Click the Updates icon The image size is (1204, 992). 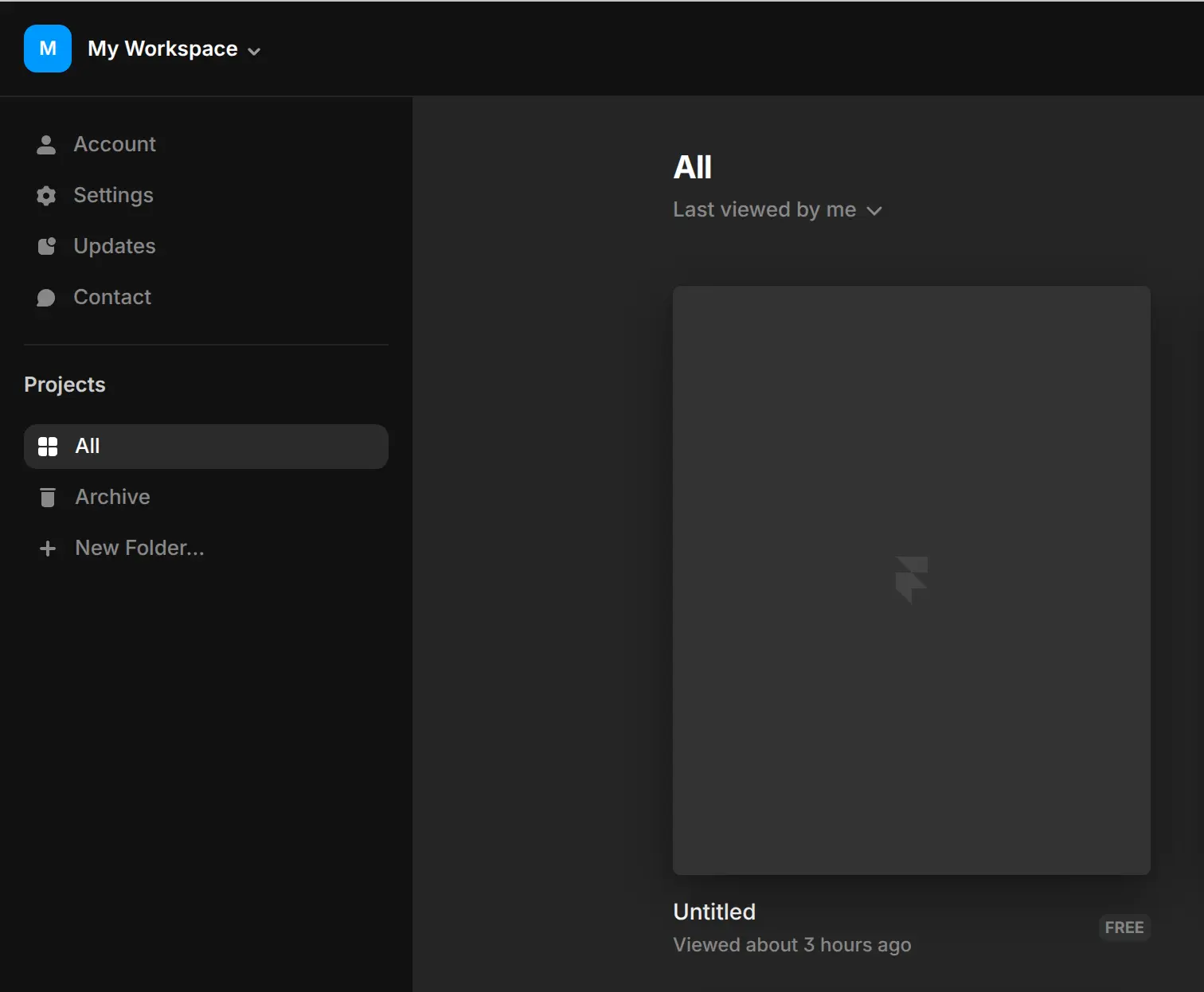46,246
